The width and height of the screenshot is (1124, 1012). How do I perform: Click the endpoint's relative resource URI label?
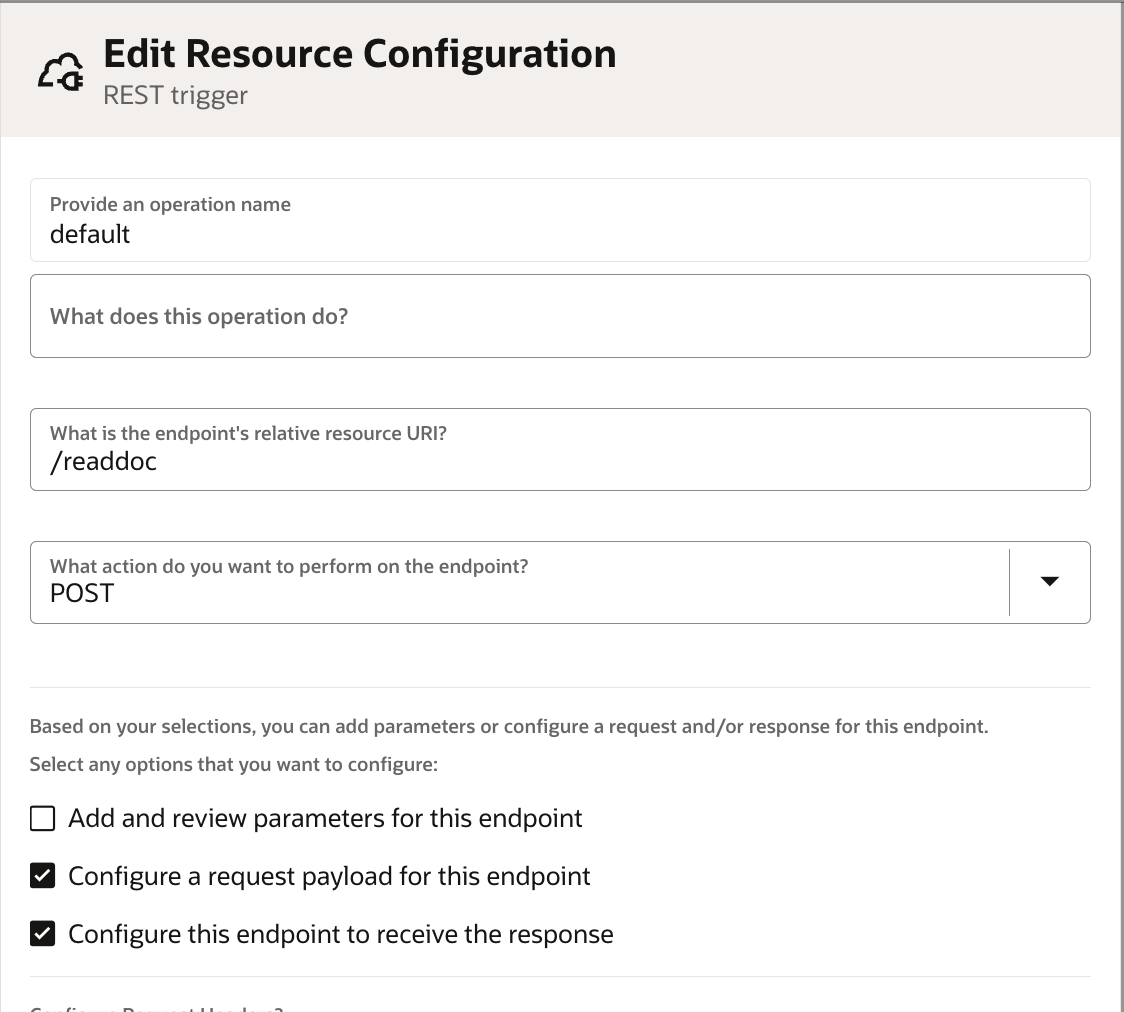pyautogui.click(x=248, y=433)
